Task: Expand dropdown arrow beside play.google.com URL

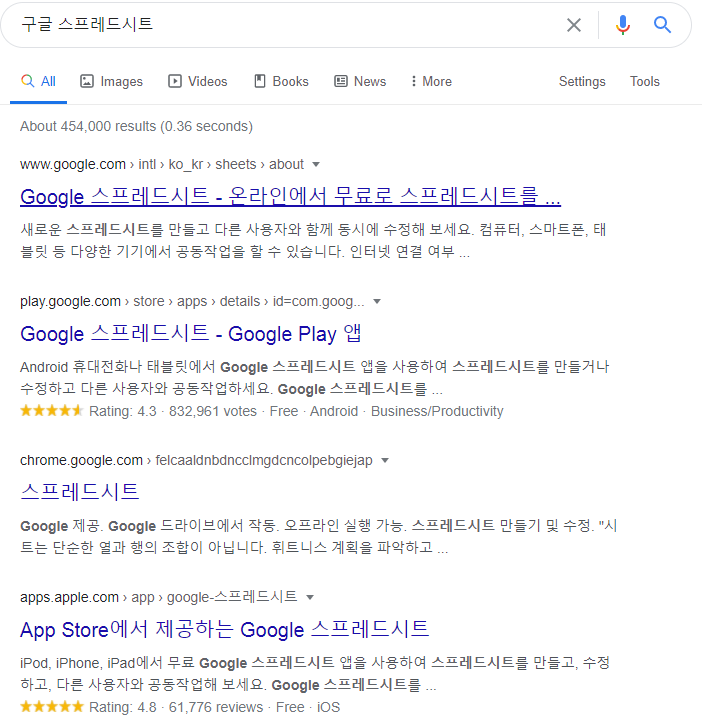Action: click(x=377, y=302)
